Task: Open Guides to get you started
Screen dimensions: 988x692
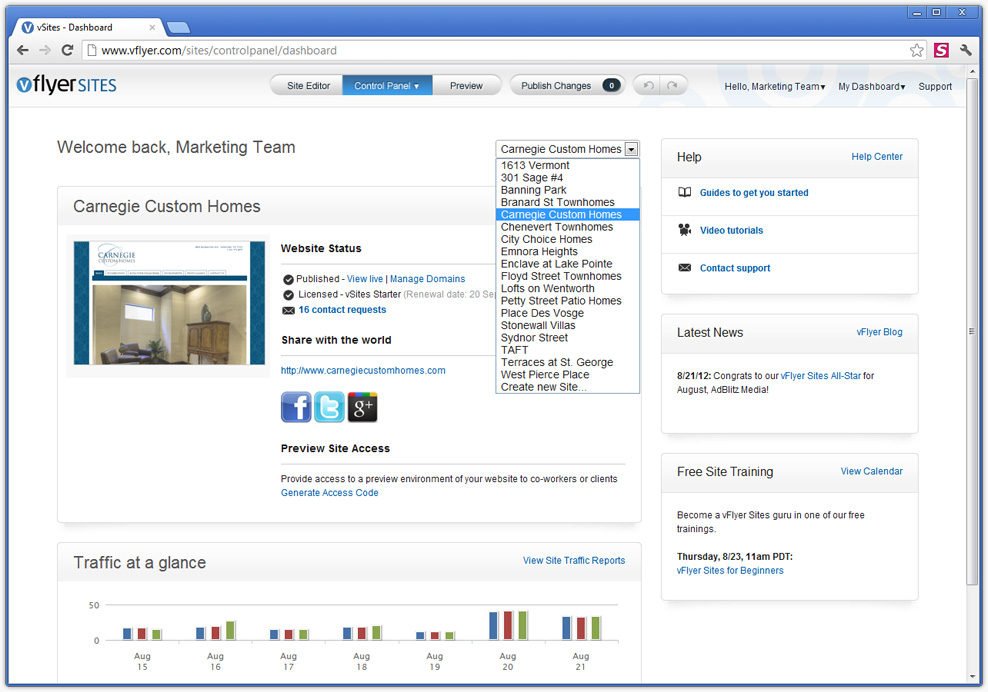Action: point(754,193)
